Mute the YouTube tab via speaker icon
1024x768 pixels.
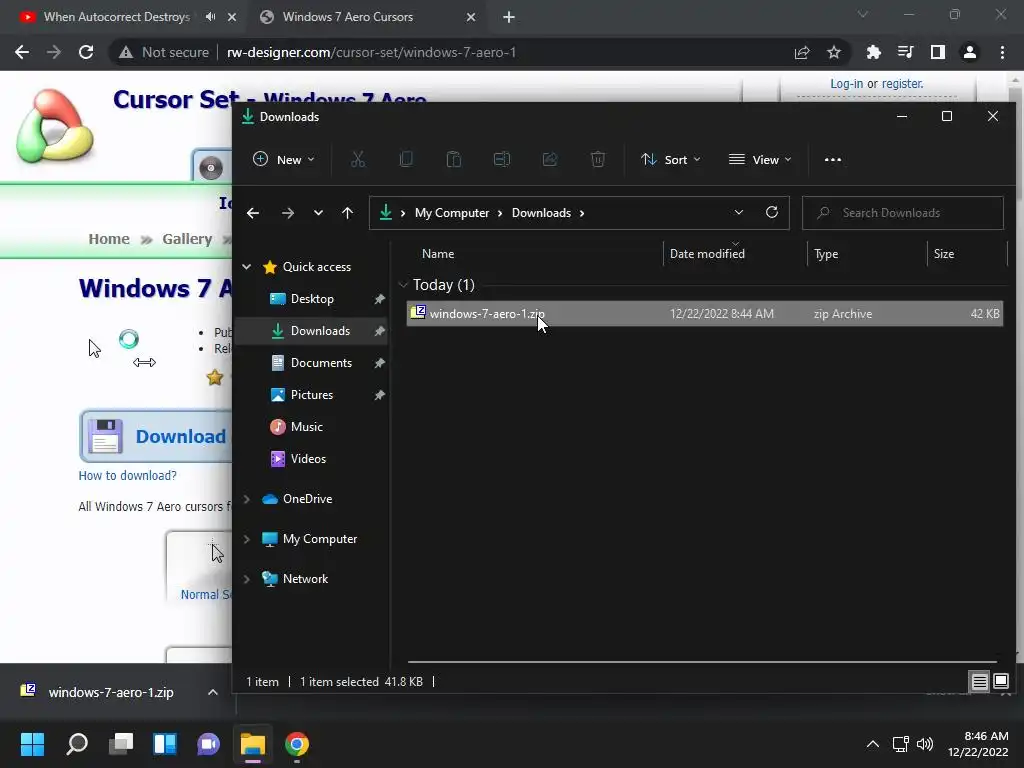pyautogui.click(x=210, y=17)
